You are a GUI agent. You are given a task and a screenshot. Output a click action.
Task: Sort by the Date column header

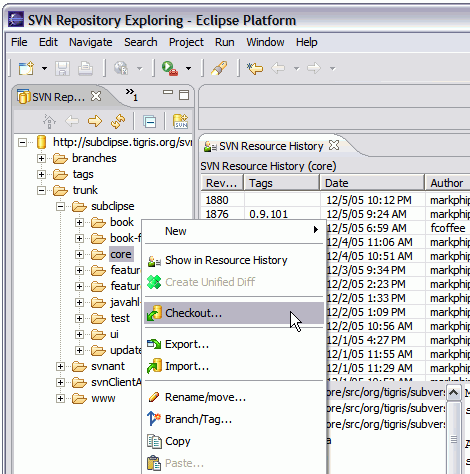coord(372,183)
